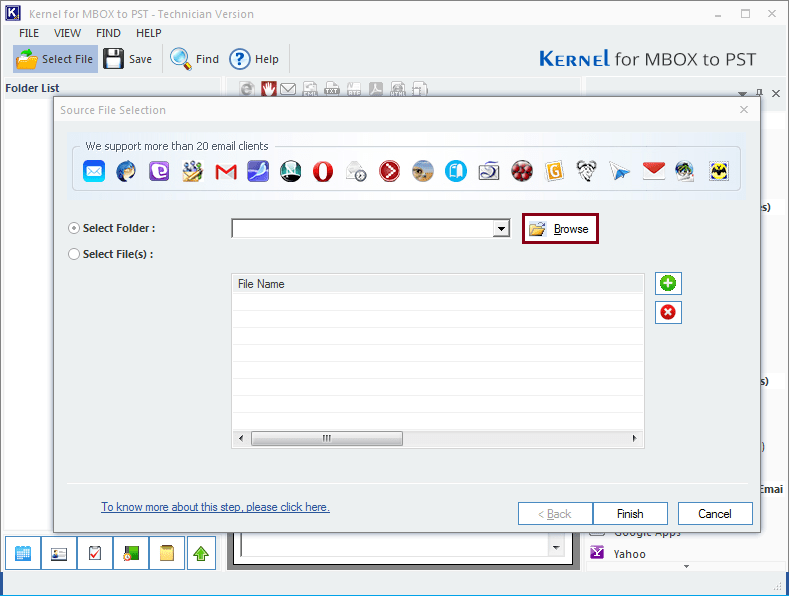Viewport: 789px width, 596px height.
Task: Click the Select File toolbar button
Action: click(55, 59)
